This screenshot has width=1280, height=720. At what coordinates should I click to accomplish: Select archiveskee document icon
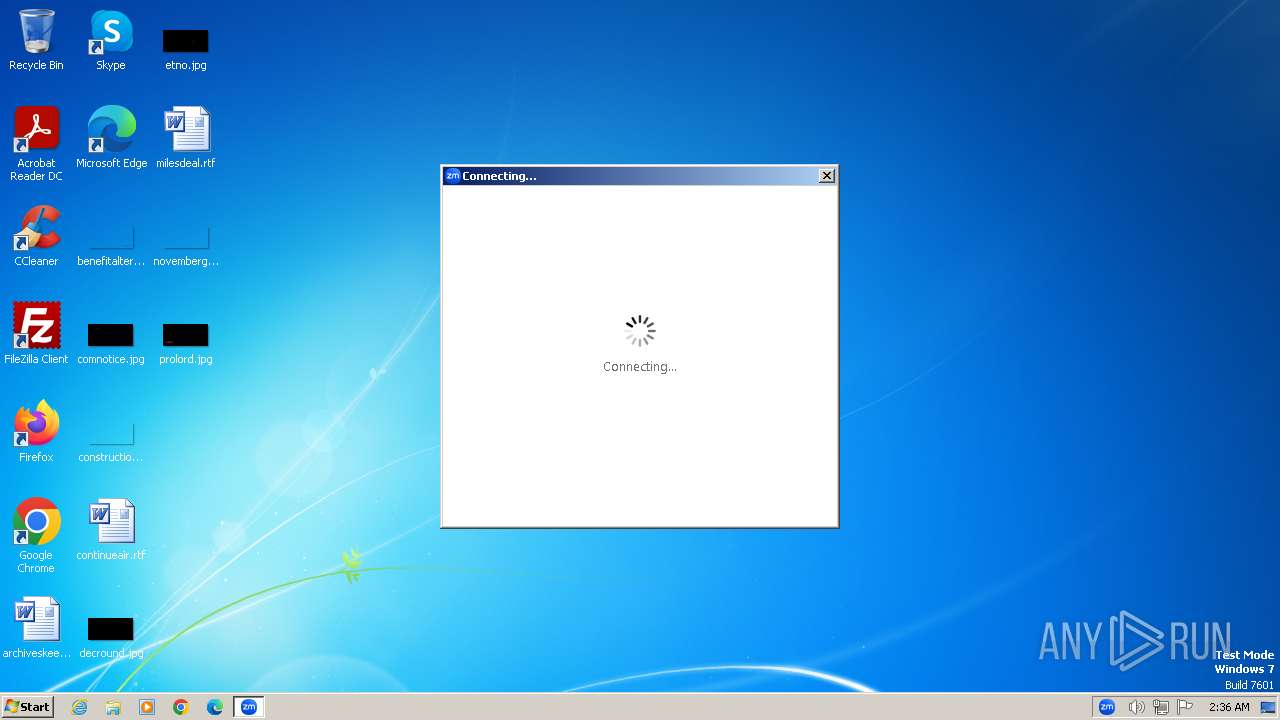(36, 627)
